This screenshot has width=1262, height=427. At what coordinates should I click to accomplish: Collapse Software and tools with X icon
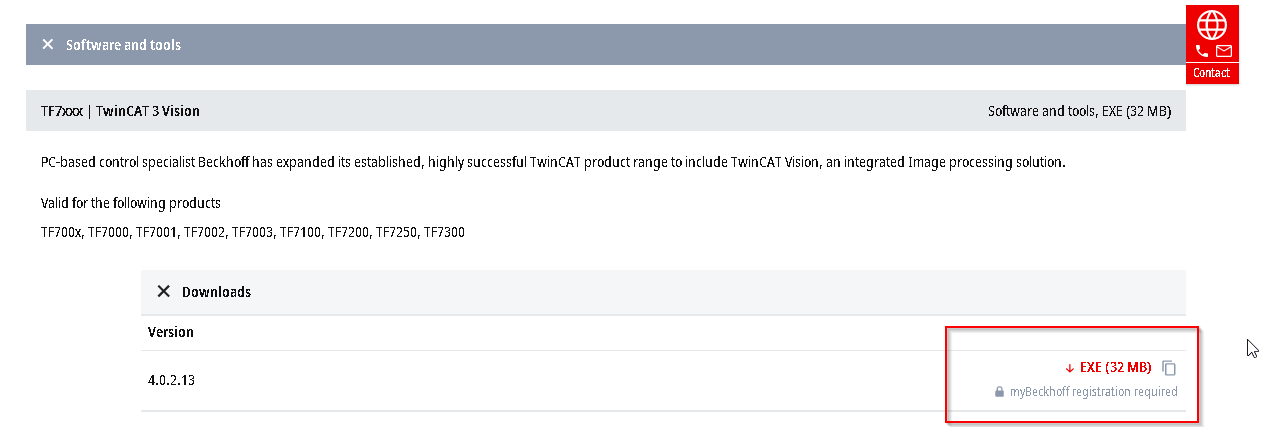coord(48,45)
